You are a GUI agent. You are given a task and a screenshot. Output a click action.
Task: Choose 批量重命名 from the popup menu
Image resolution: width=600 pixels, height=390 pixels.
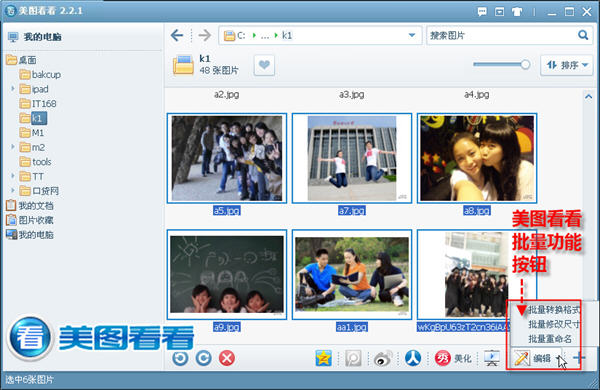pos(550,338)
